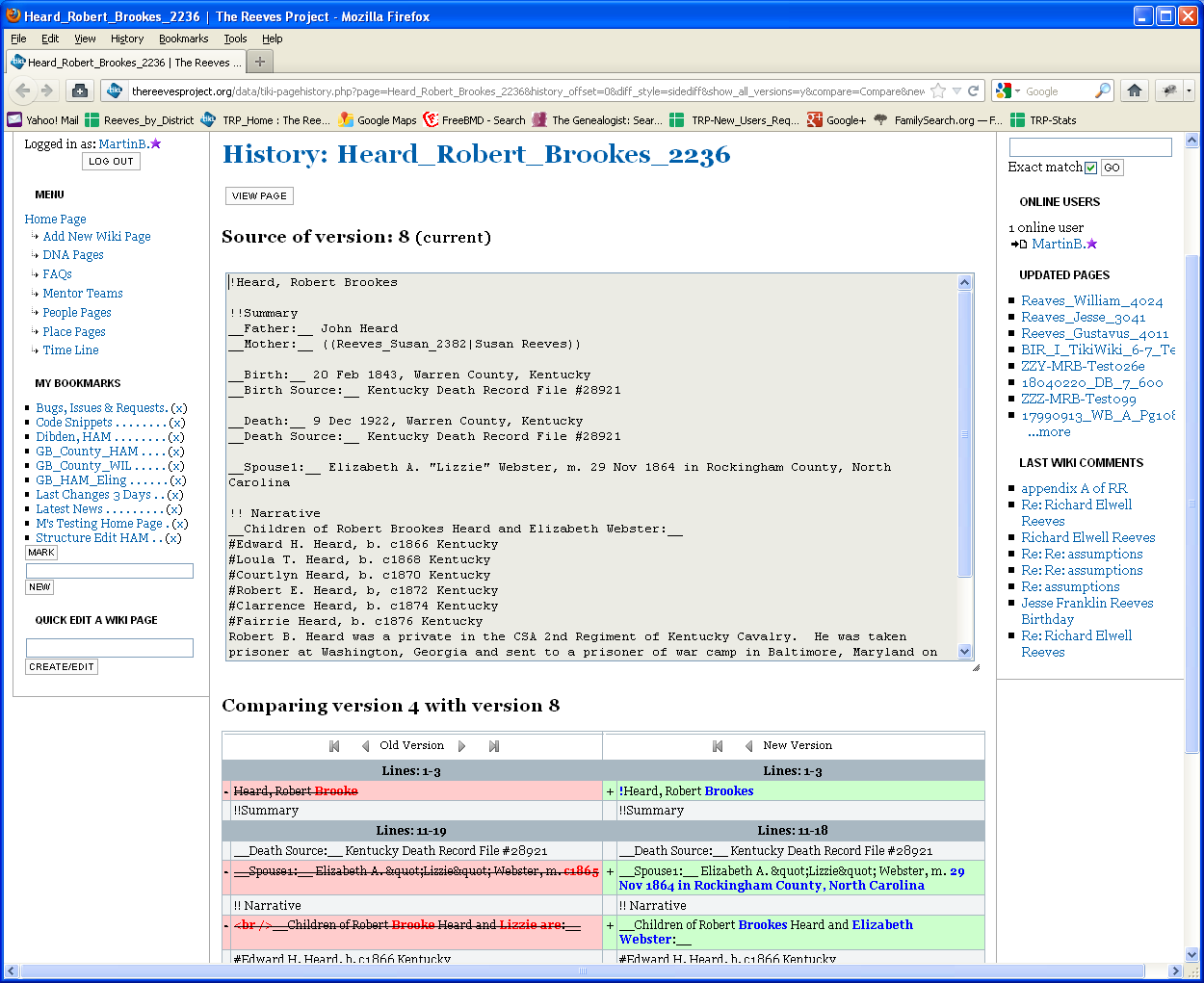Reload the page using the refresh icon

pyautogui.click(x=974, y=91)
